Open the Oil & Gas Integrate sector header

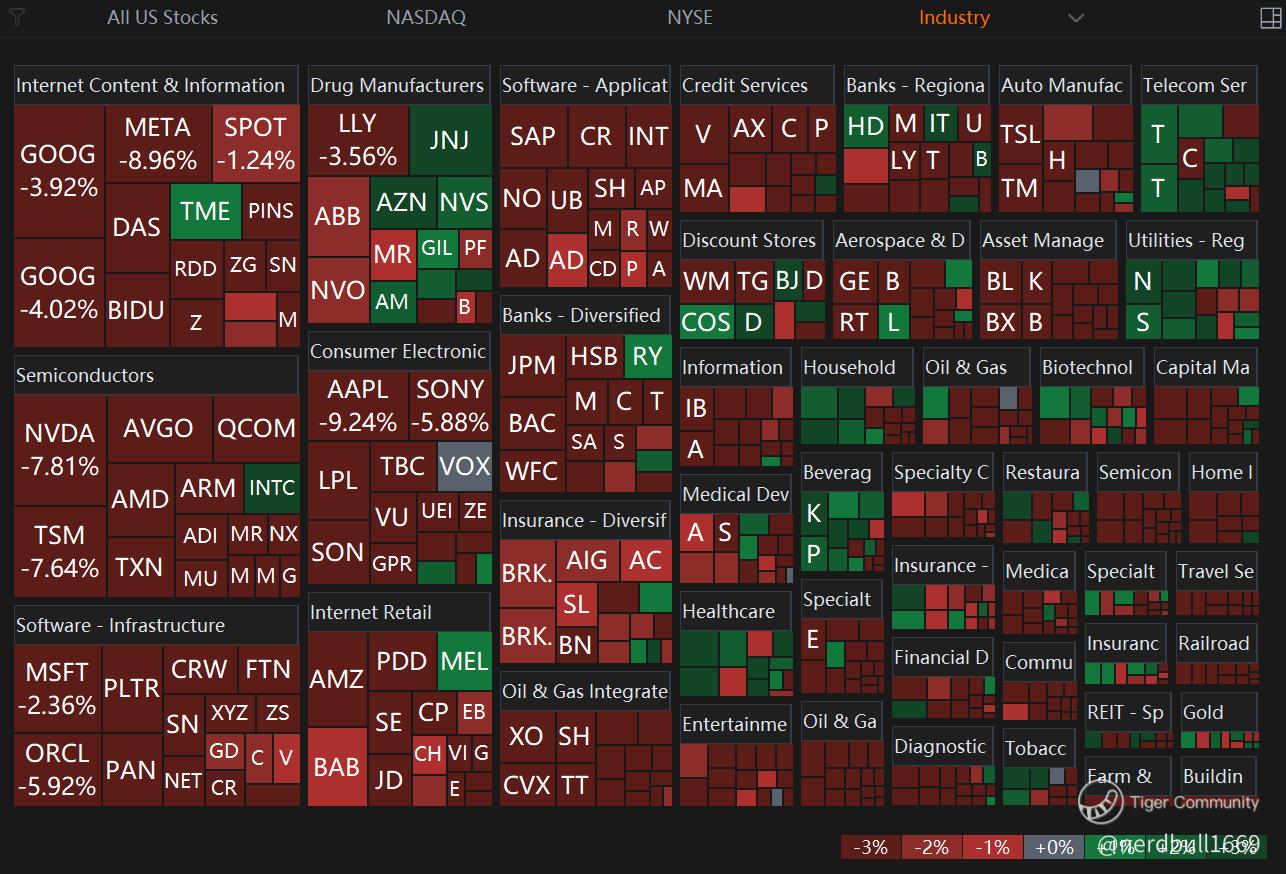click(x=585, y=691)
